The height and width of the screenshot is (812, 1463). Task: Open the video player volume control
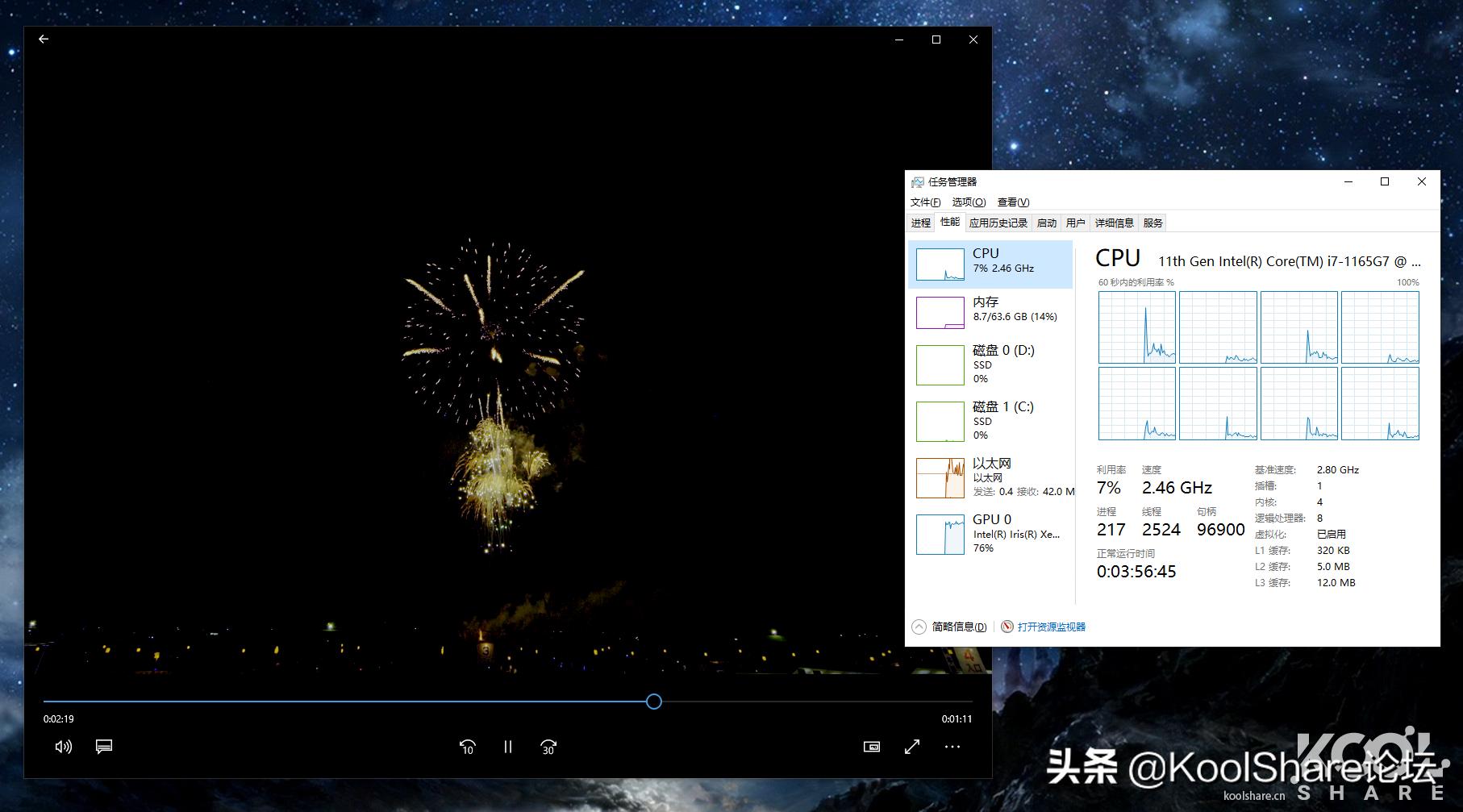point(63,747)
